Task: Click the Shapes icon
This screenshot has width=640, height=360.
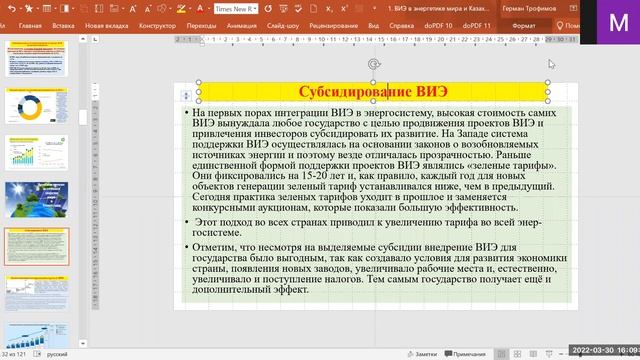Action: click(x=162, y=9)
